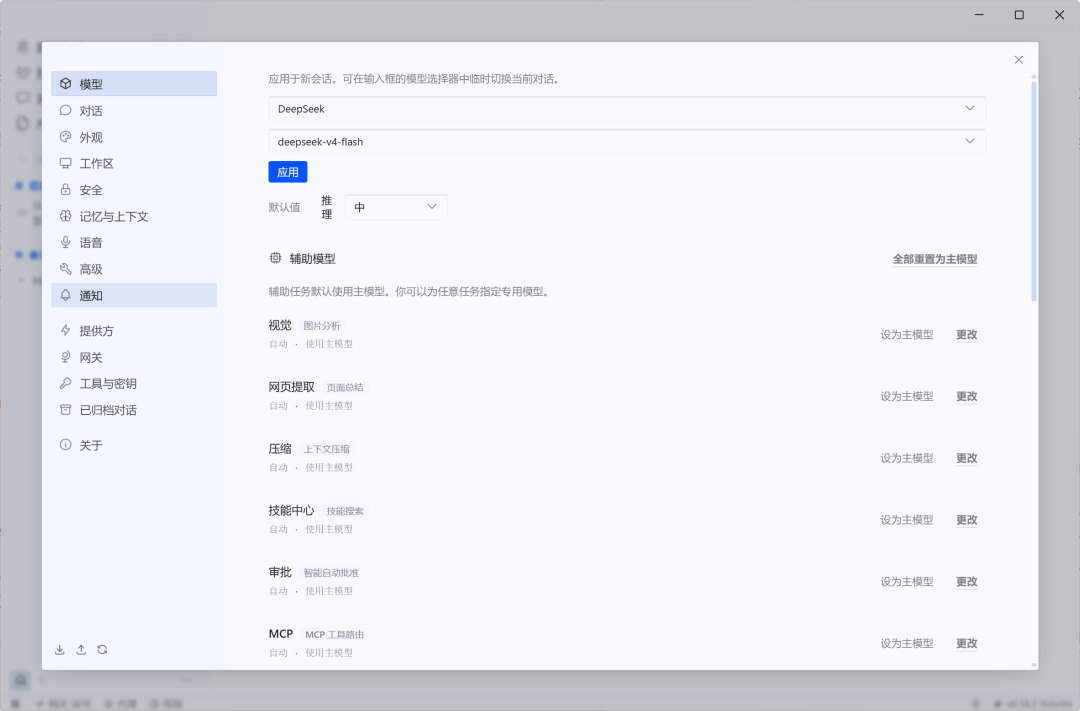Close the settings dialog with the X
The image size is (1080, 711).
tap(1019, 60)
